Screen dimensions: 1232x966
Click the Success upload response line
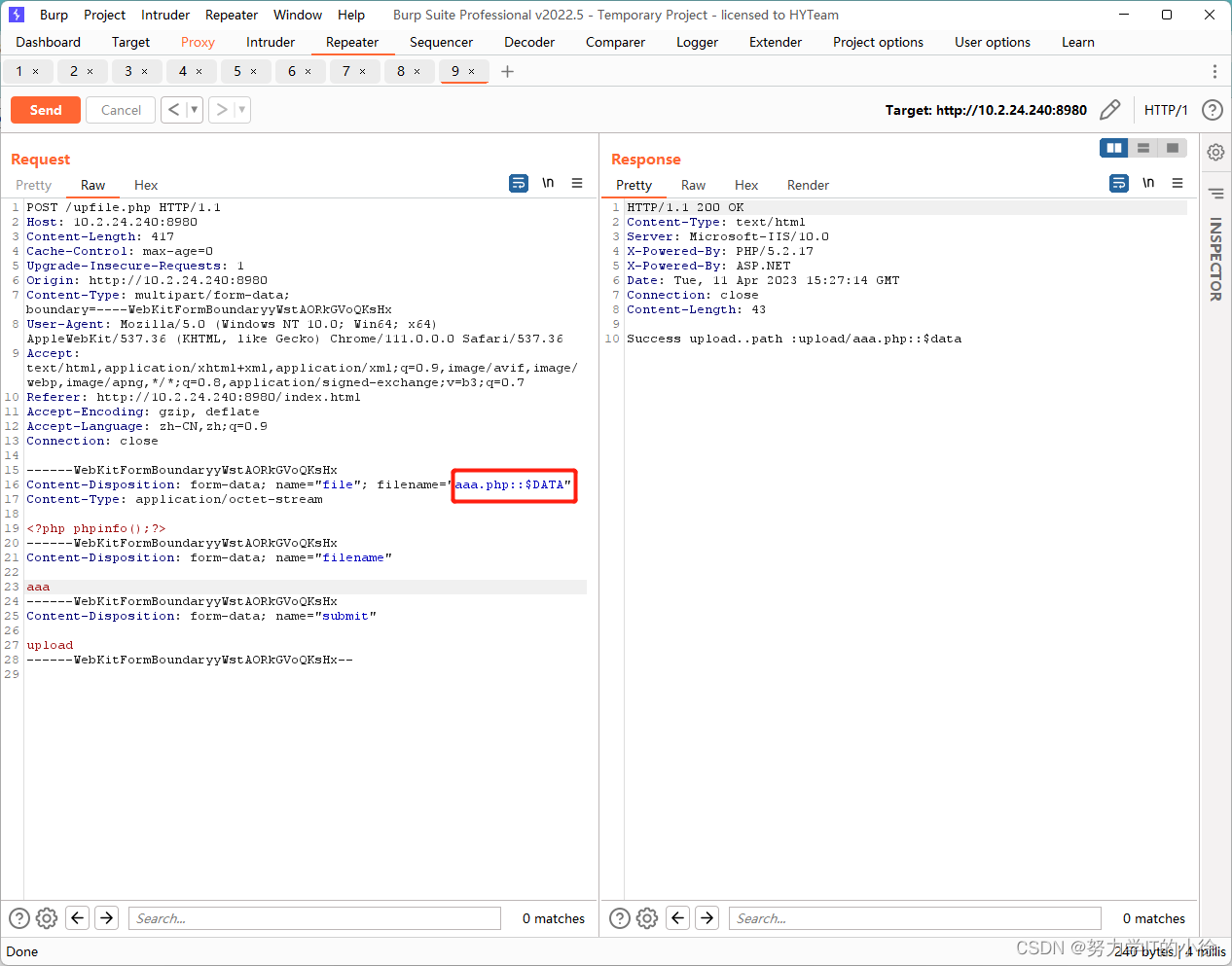tap(794, 339)
